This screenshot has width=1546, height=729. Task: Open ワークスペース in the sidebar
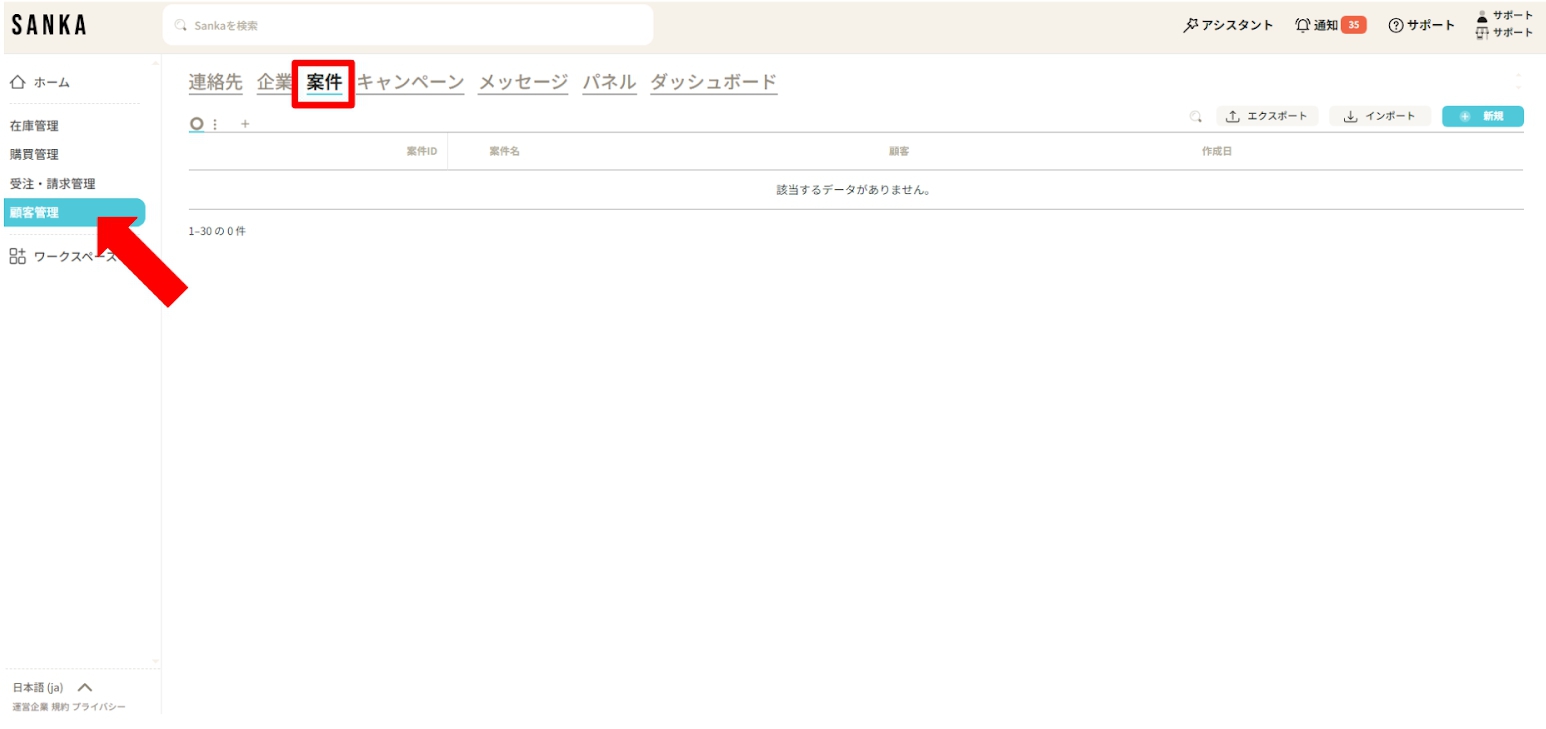(x=62, y=256)
